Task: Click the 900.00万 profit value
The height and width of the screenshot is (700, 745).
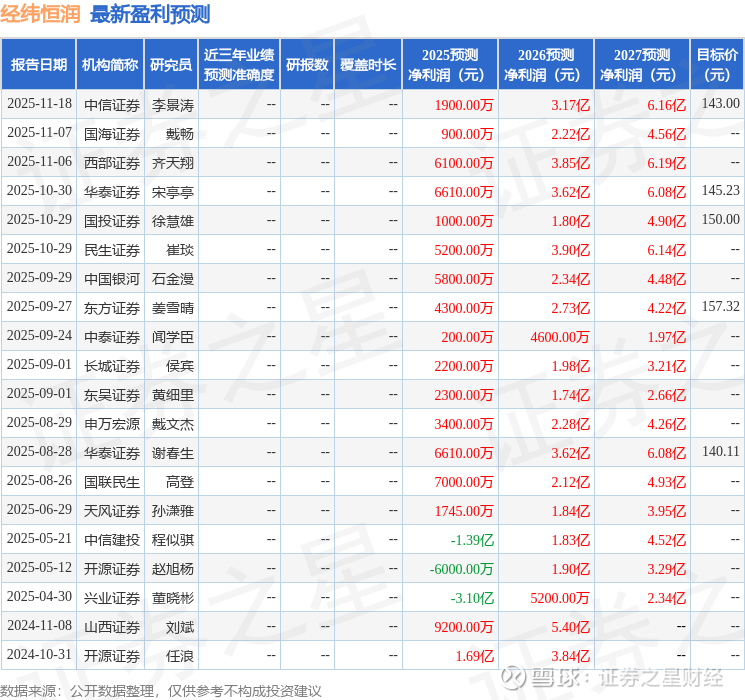Action: click(x=467, y=134)
